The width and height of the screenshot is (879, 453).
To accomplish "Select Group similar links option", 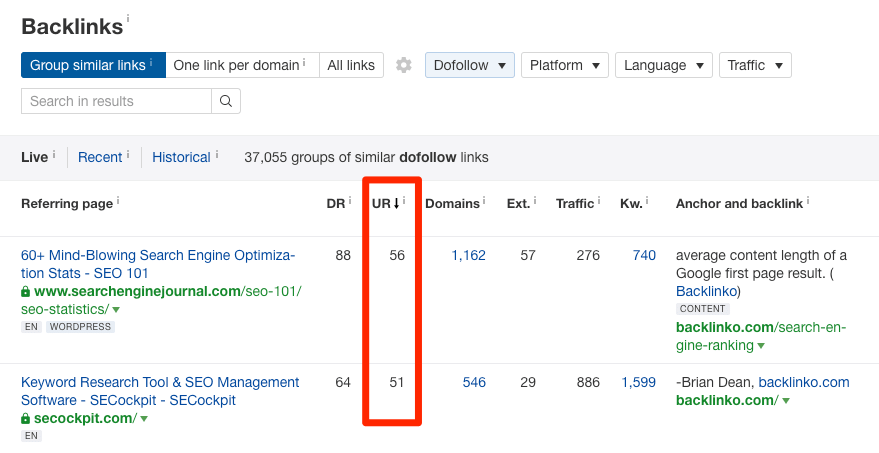I will (92, 65).
